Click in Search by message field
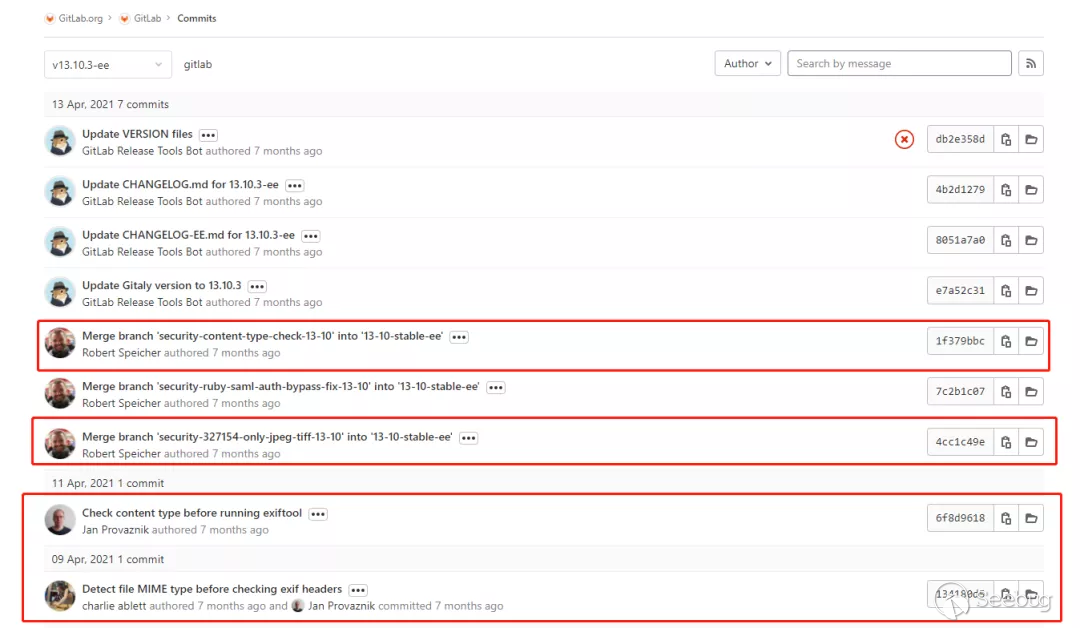The height and width of the screenshot is (628, 1080). click(x=900, y=63)
